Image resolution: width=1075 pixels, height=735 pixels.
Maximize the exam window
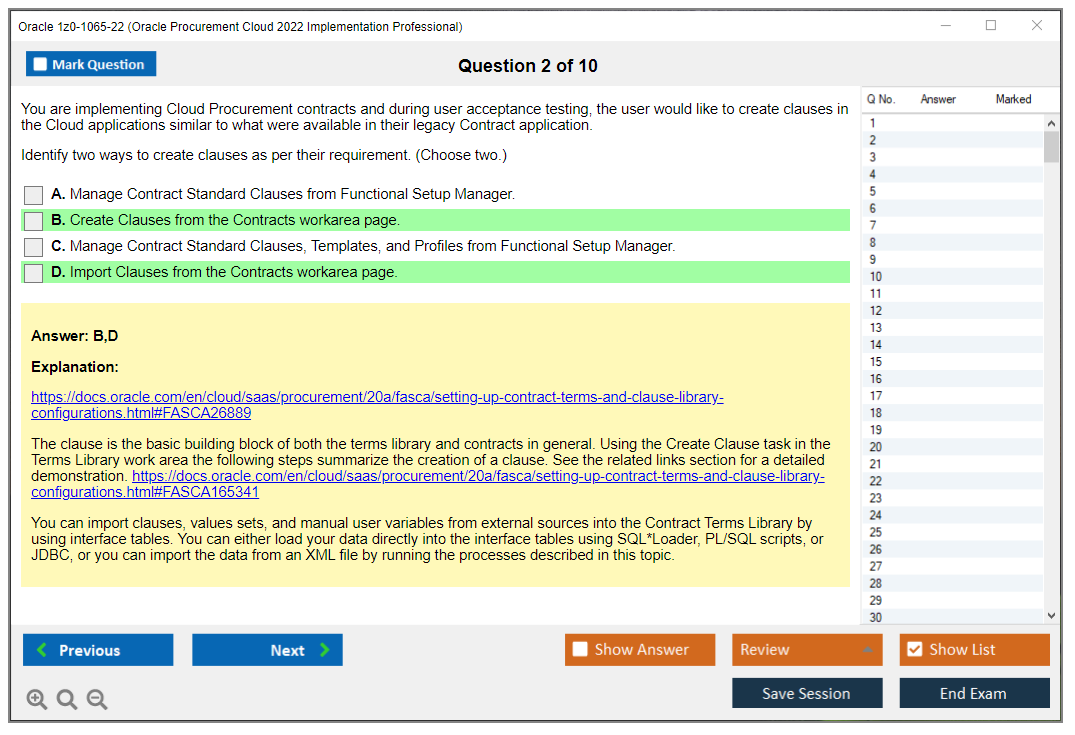pos(991,26)
